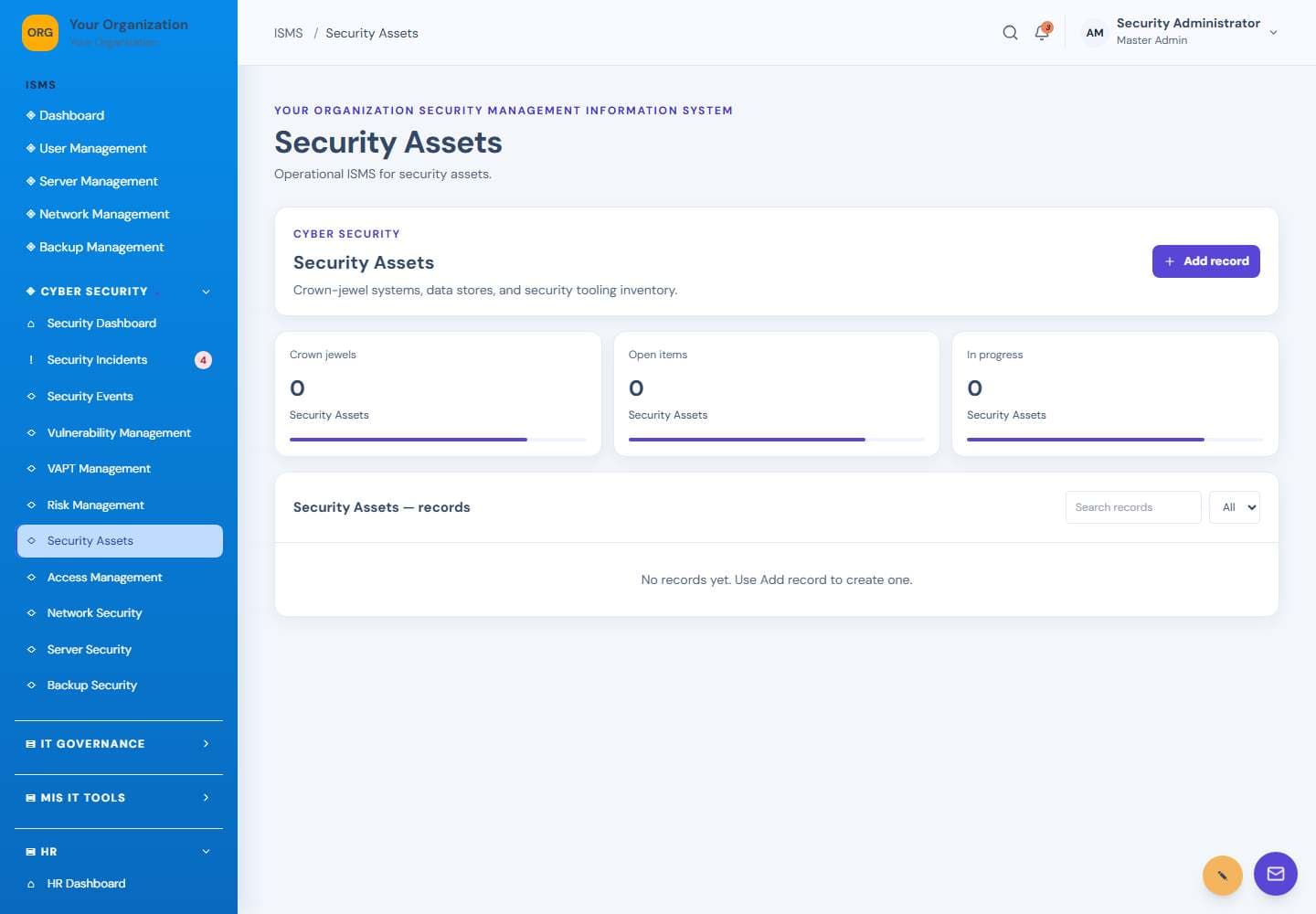Open the search magnifier icon in header
Image resolution: width=1316 pixels, height=914 pixels.
coord(1010,33)
